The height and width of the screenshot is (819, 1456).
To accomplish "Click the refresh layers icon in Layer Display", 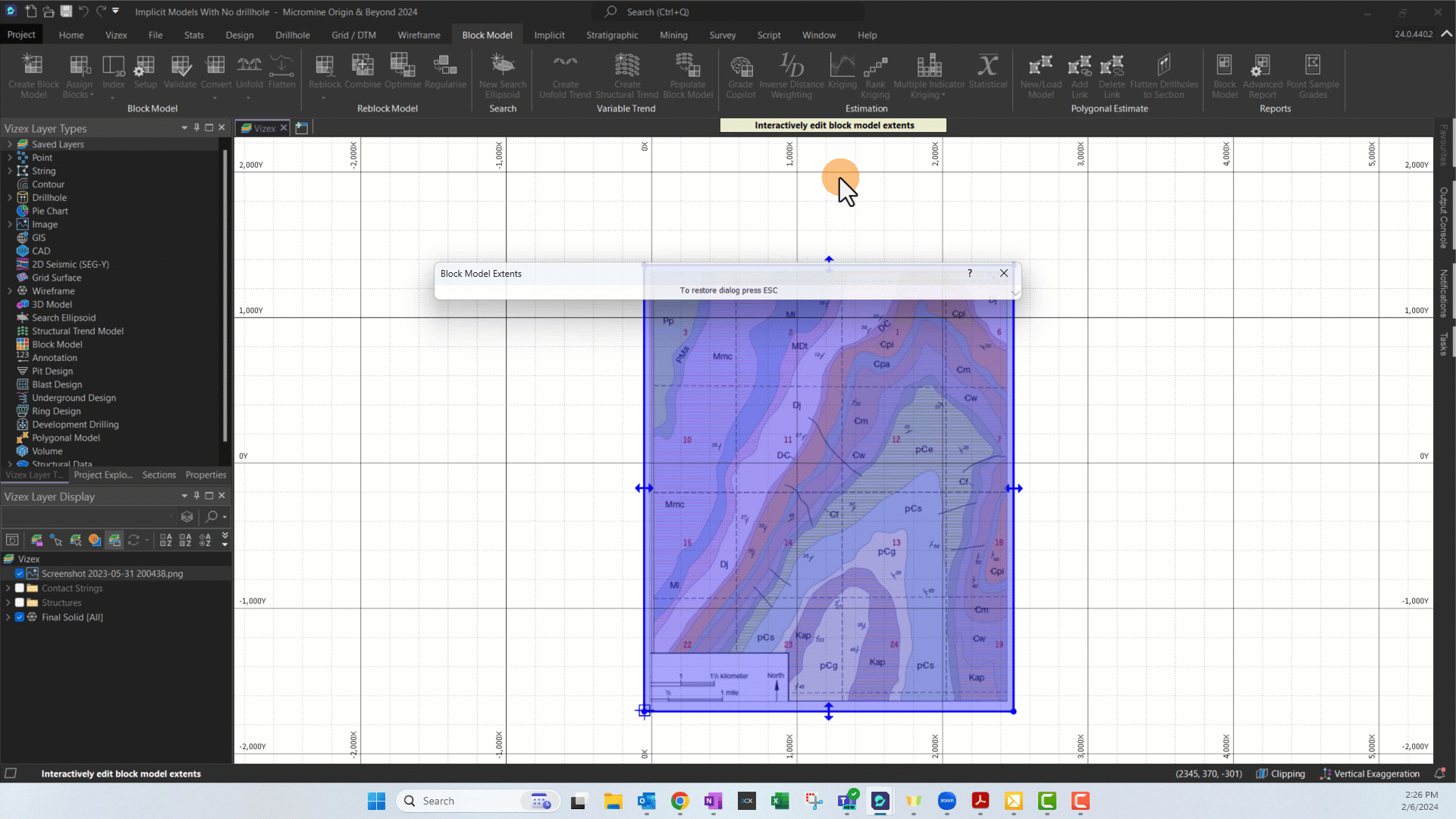I will [133, 540].
